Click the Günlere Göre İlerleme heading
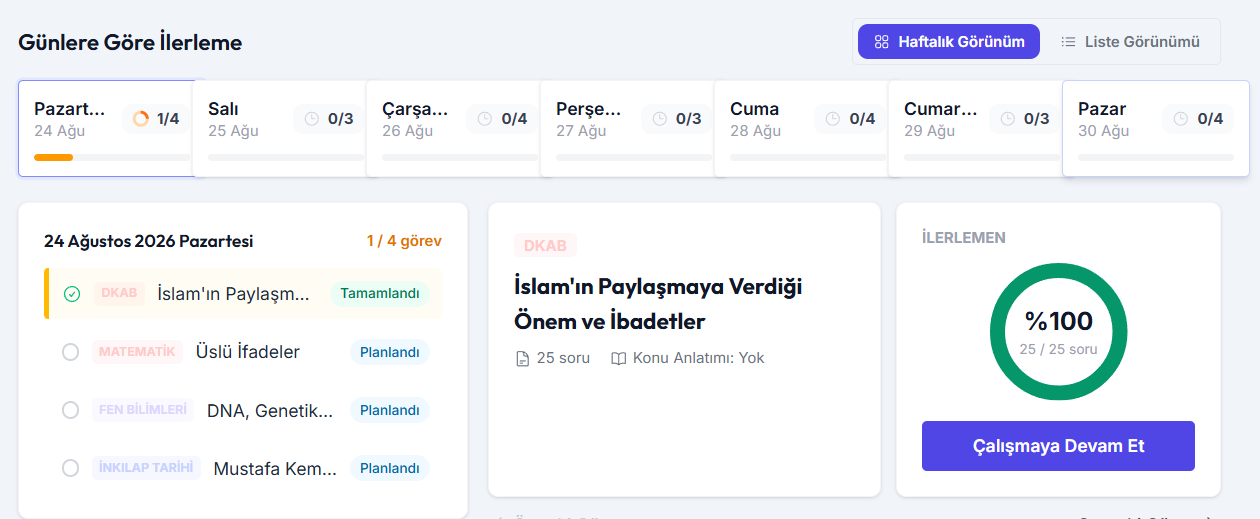The width and height of the screenshot is (1260, 519). tap(130, 42)
